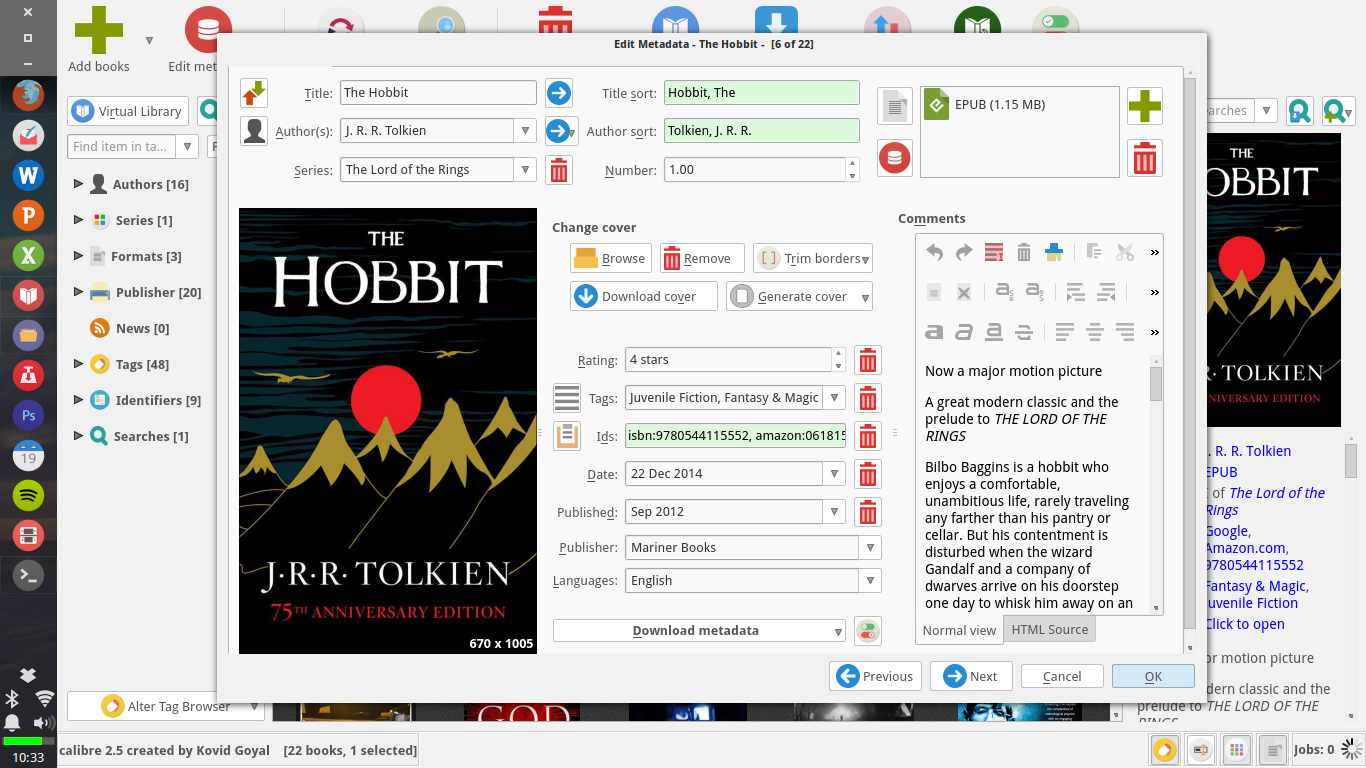
Task: Open the Tags dropdown list
Action: tap(835, 398)
